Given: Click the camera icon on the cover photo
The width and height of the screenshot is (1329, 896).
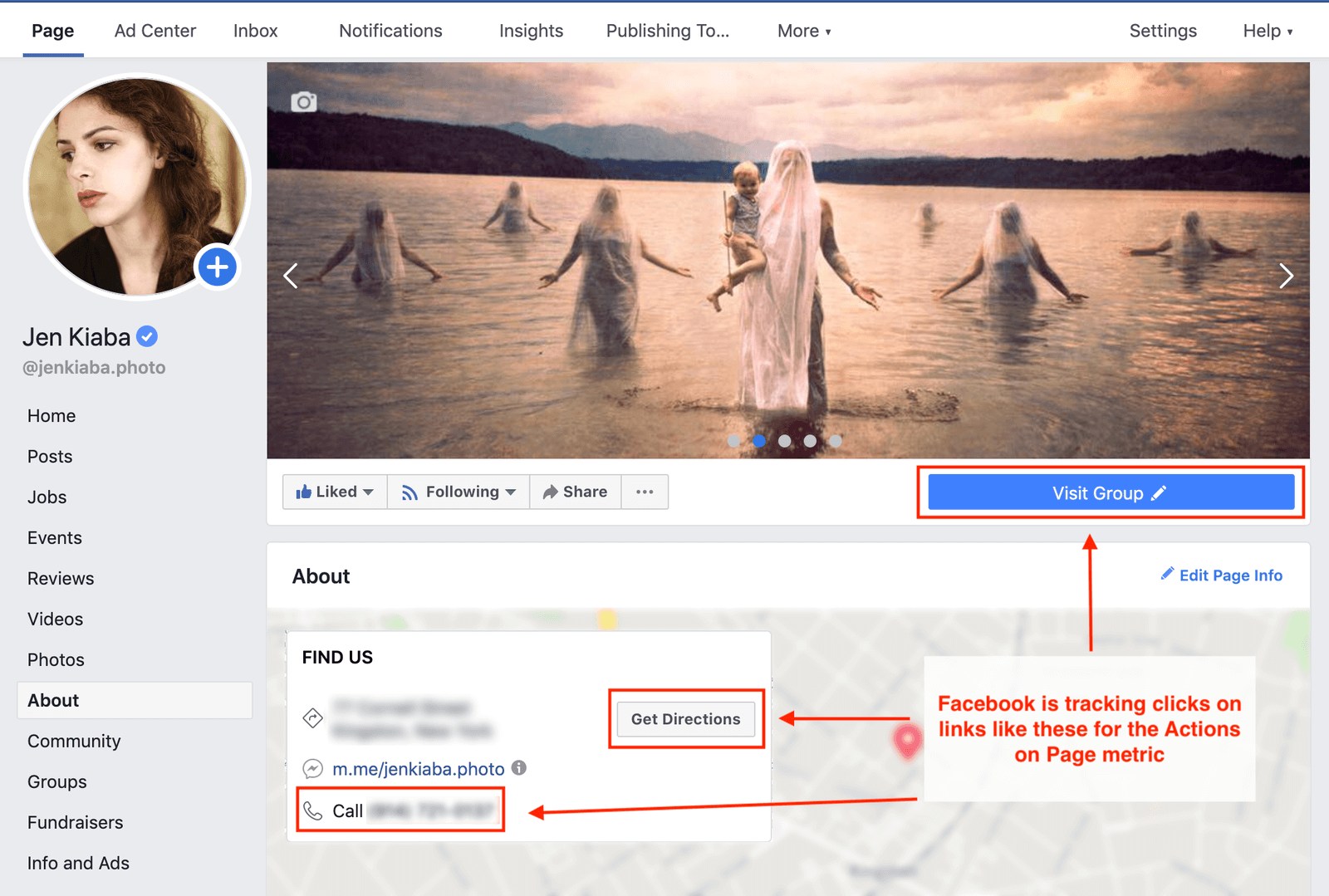Looking at the screenshot, I should [x=305, y=101].
